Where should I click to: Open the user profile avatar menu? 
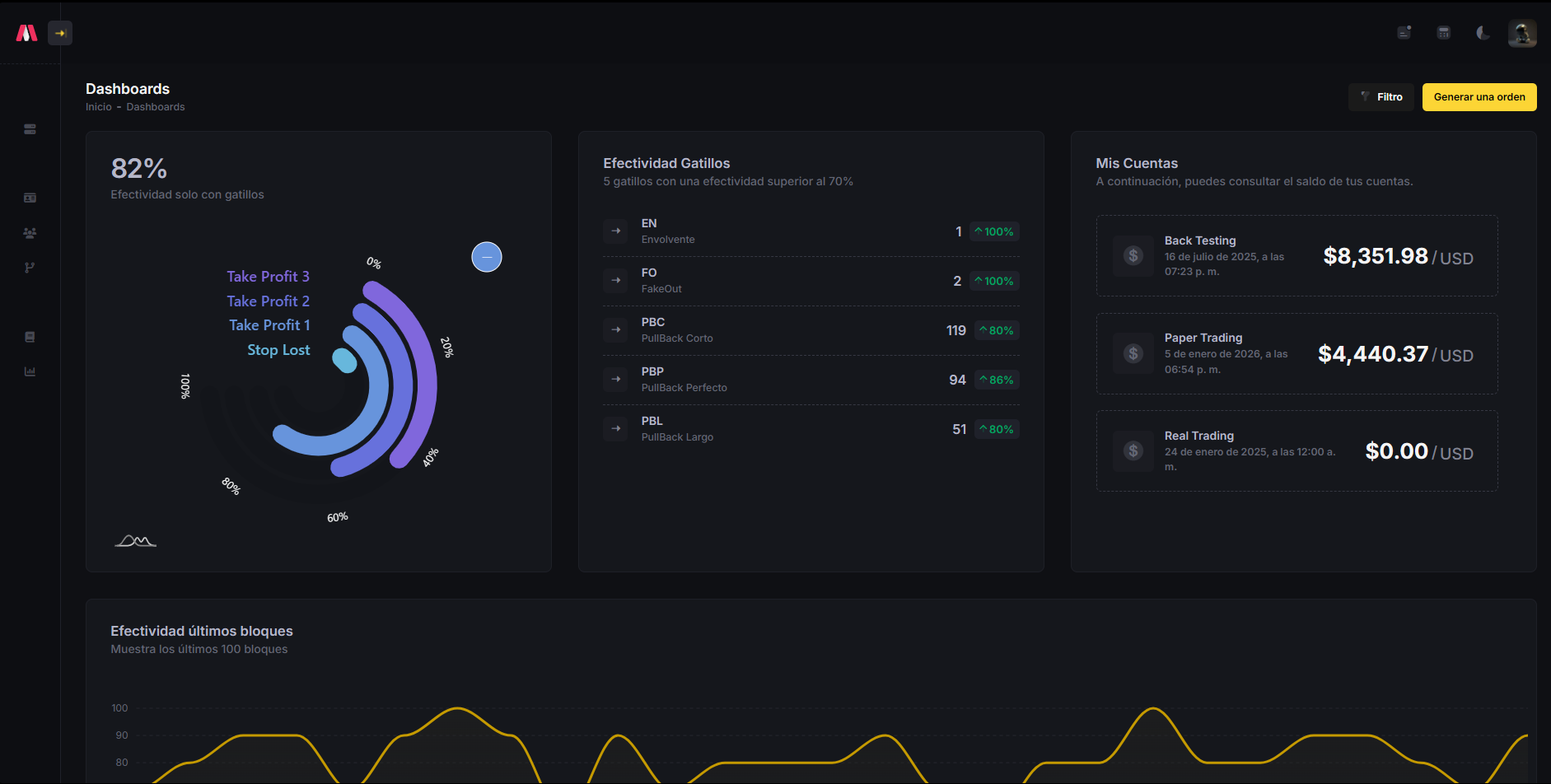1521,33
